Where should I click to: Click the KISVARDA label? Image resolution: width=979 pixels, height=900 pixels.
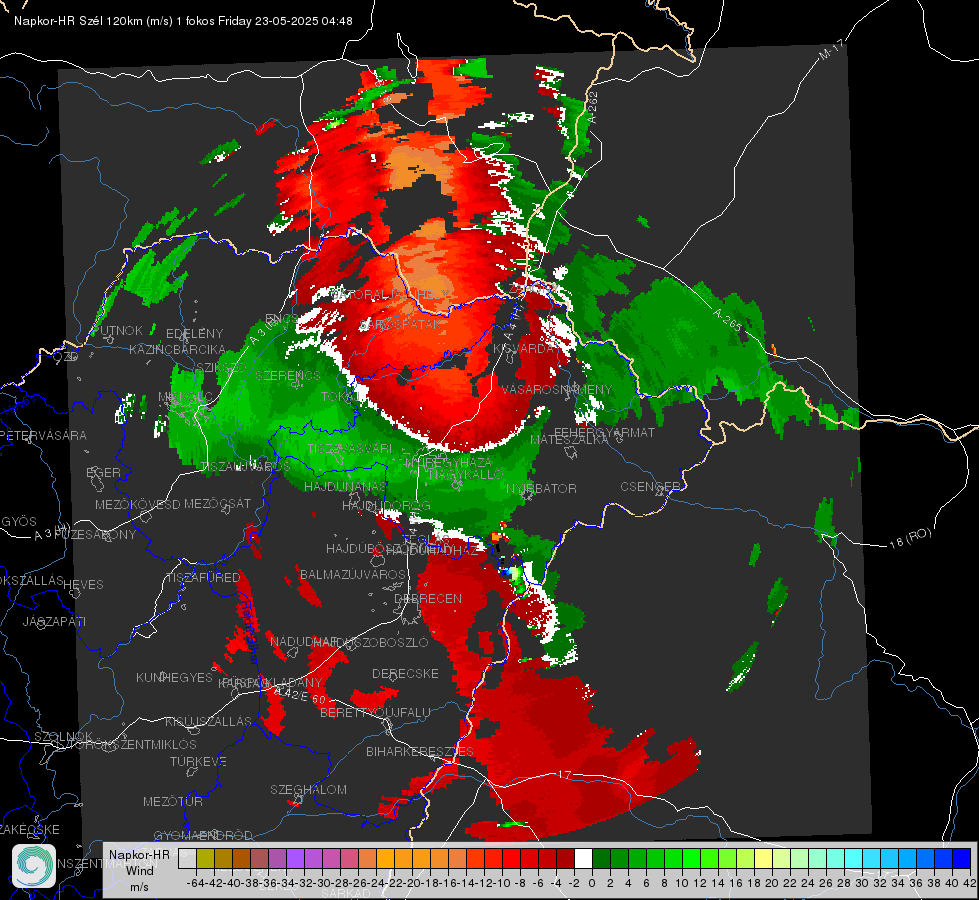coord(523,349)
